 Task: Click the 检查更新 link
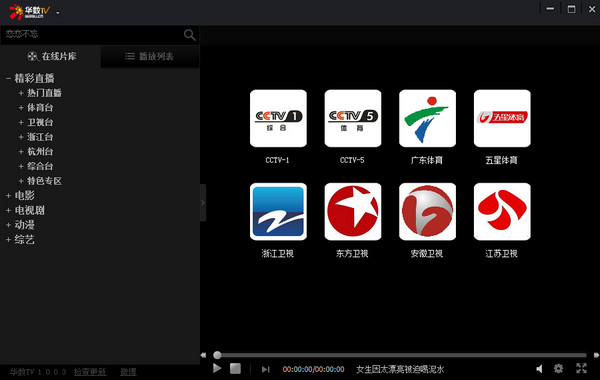coord(90,372)
